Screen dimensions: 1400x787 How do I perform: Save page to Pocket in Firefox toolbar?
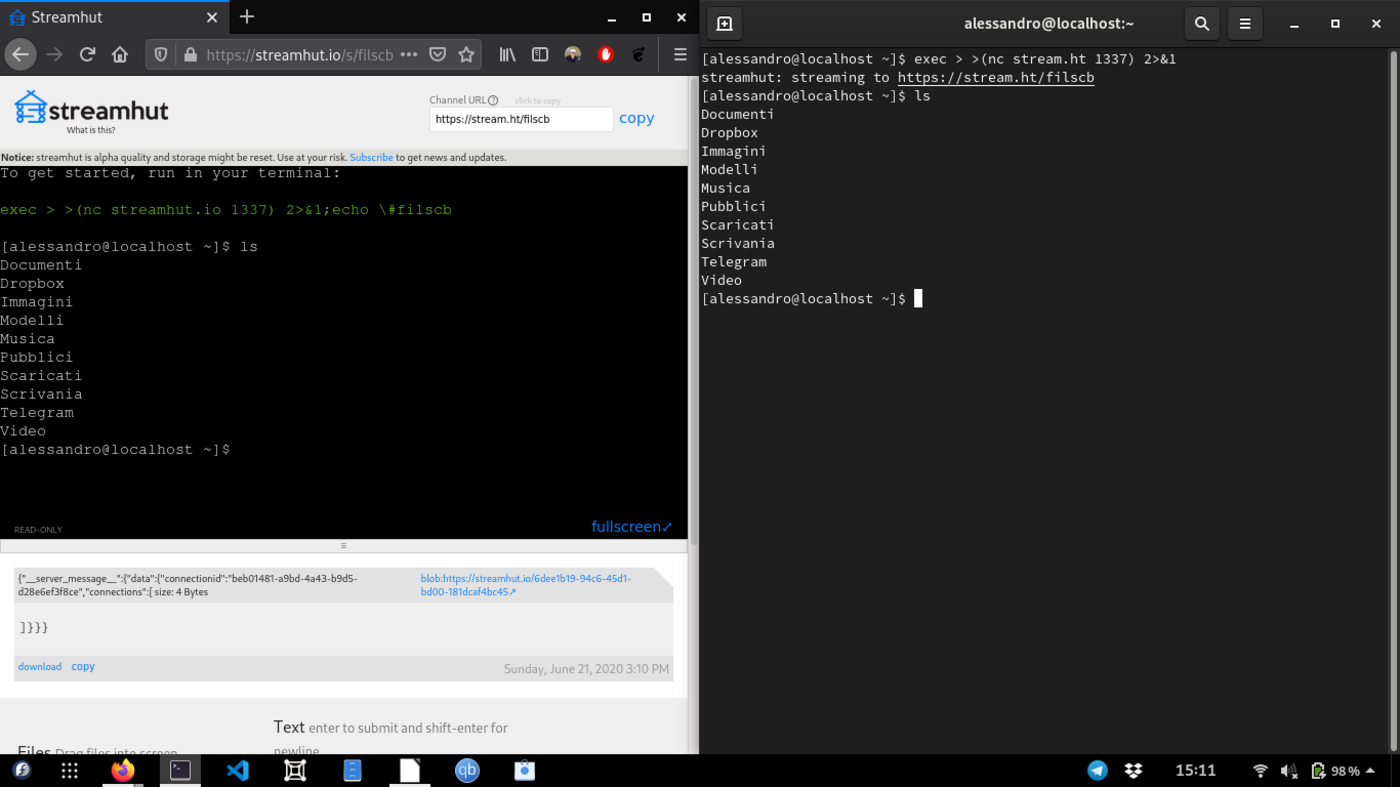[x=438, y=55]
